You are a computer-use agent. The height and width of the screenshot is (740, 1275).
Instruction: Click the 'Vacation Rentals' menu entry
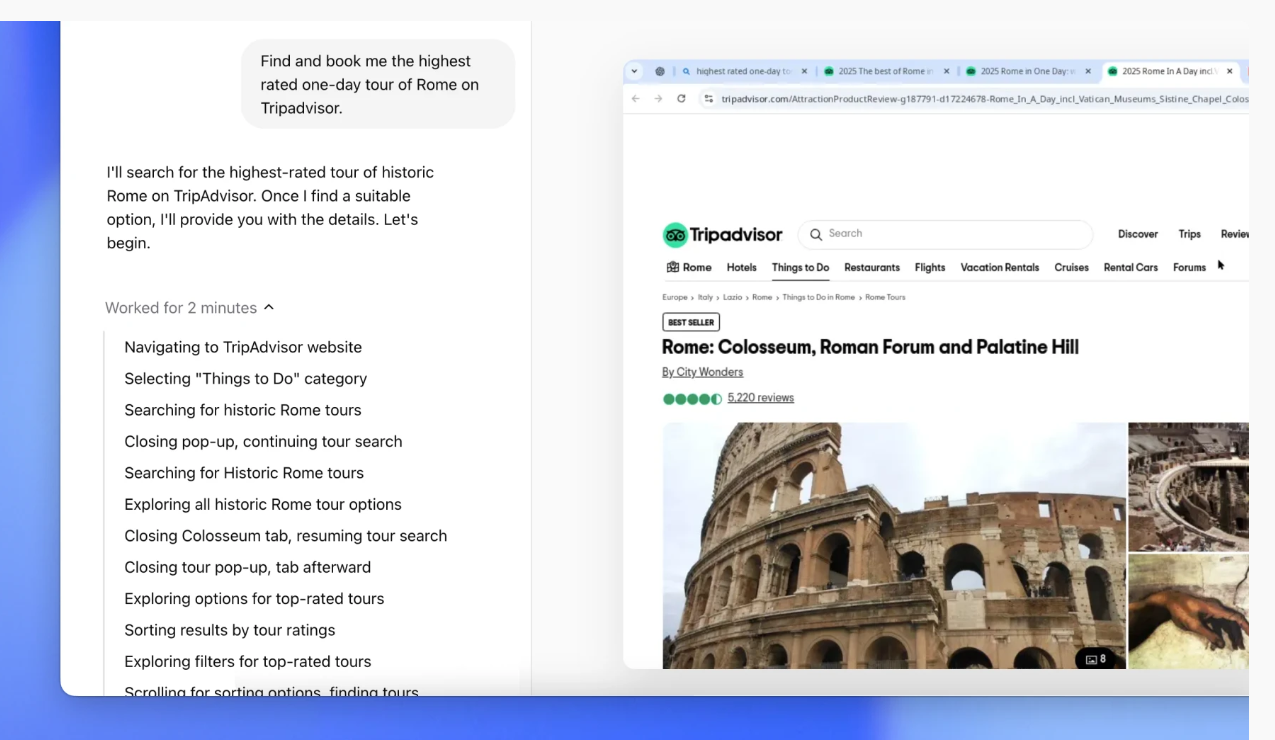coord(999,267)
